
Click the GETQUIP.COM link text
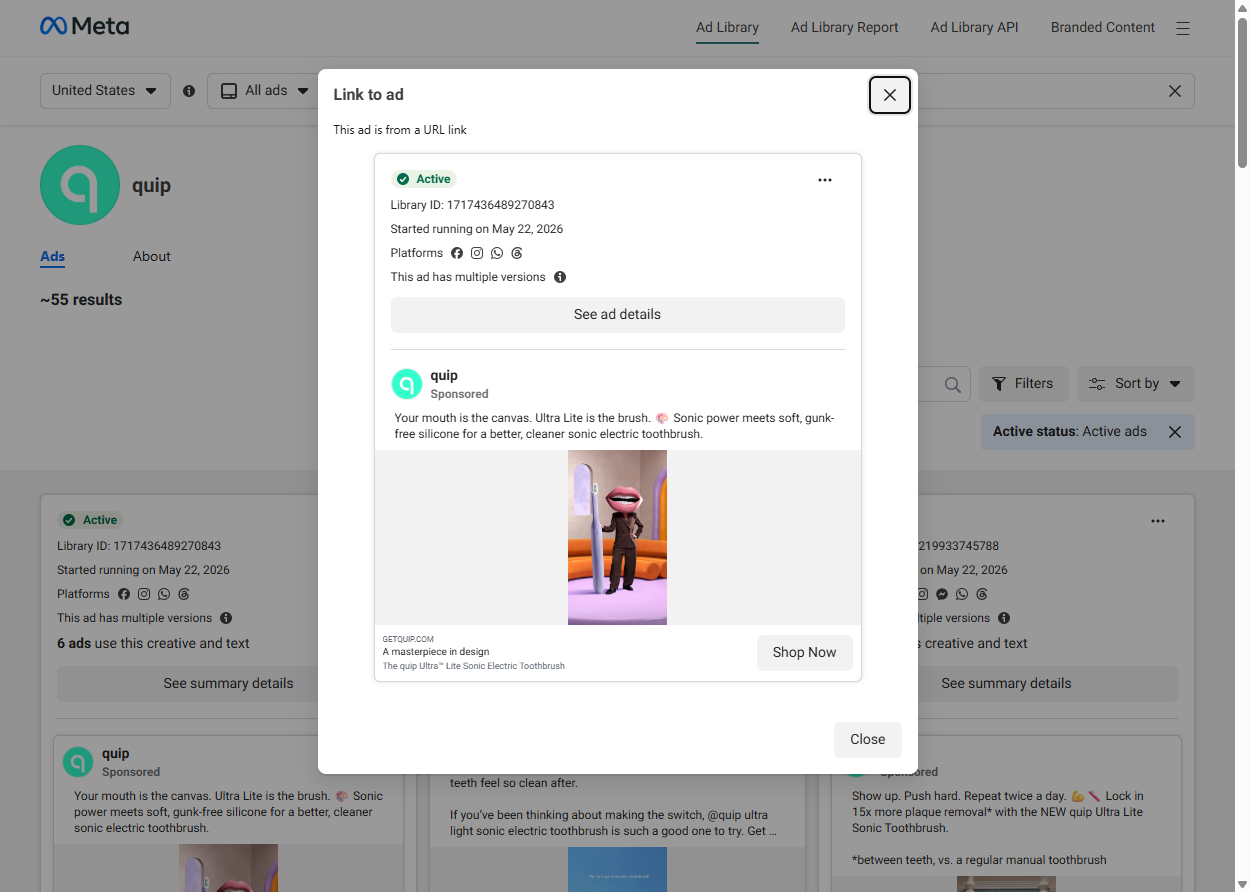pyautogui.click(x=408, y=638)
